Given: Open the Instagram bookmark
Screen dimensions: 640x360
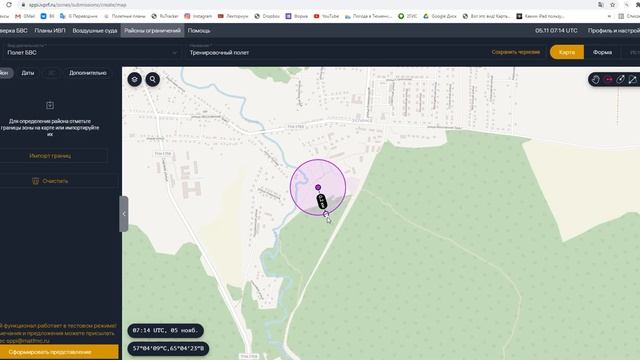Looking at the screenshot, I should click(x=198, y=16).
